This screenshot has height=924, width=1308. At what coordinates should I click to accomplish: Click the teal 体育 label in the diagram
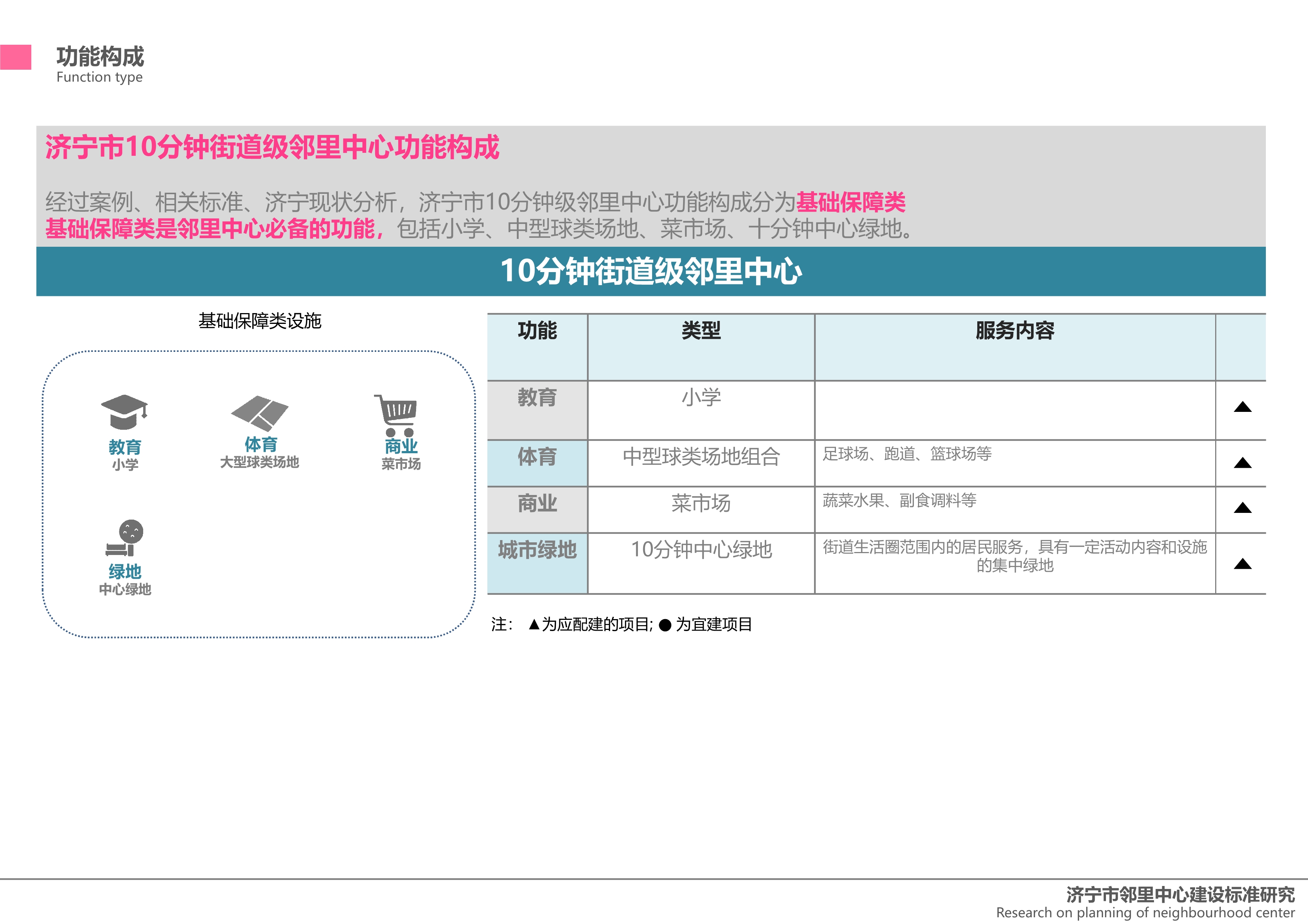click(261, 444)
